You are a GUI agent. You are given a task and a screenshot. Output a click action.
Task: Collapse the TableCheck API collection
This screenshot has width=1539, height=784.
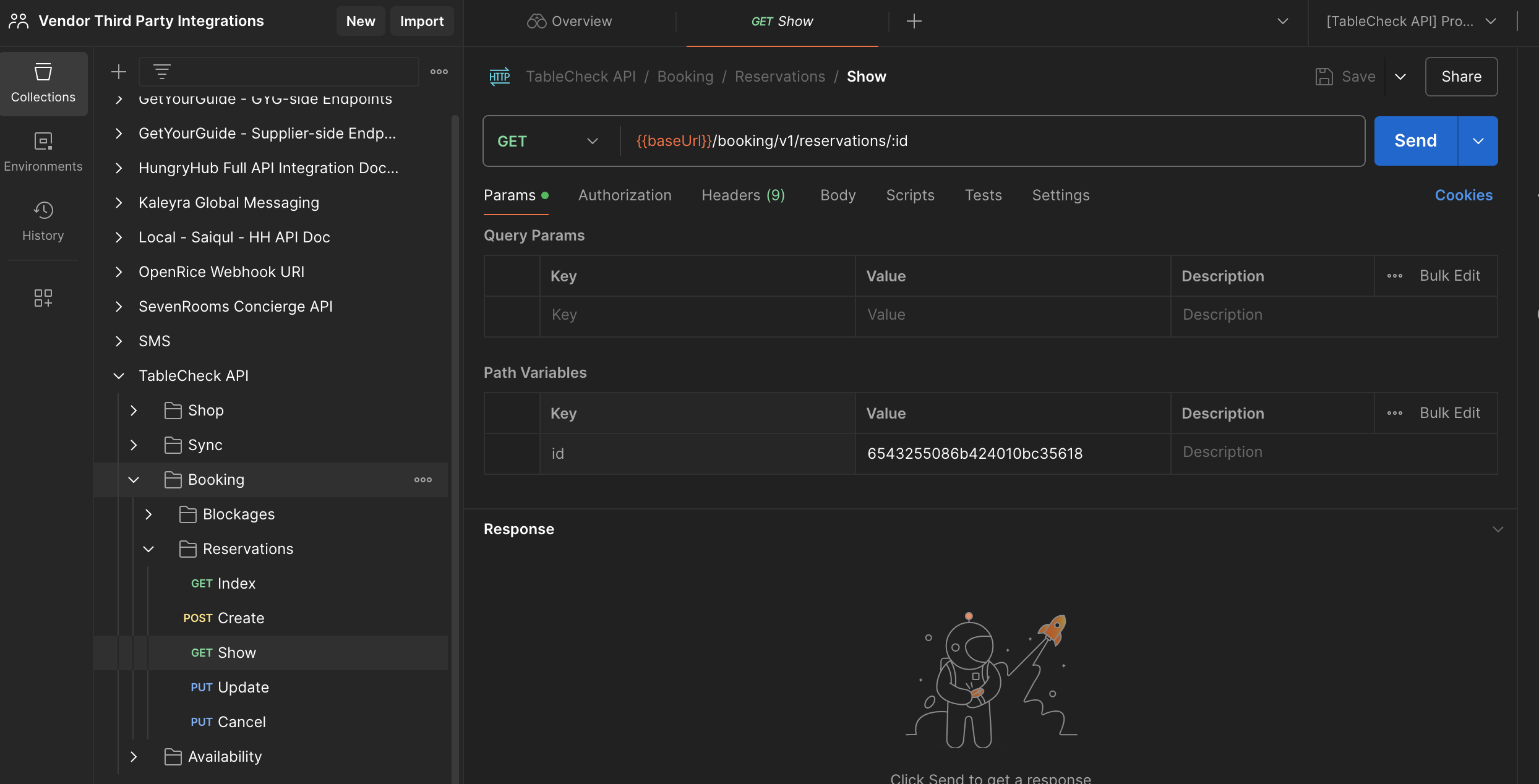click(x=119, y=376)
